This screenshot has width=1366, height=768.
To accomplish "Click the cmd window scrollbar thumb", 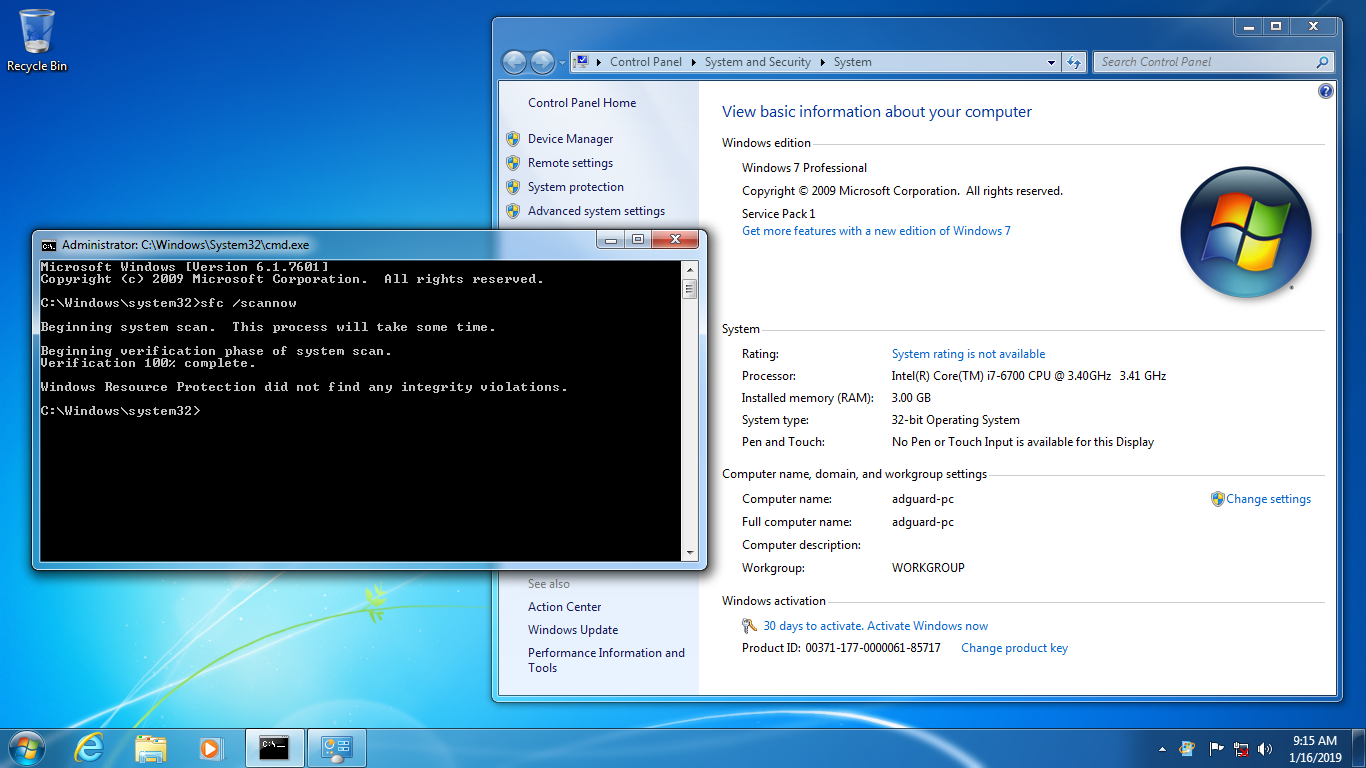I will pyautogui.click(x=689, y=290).
